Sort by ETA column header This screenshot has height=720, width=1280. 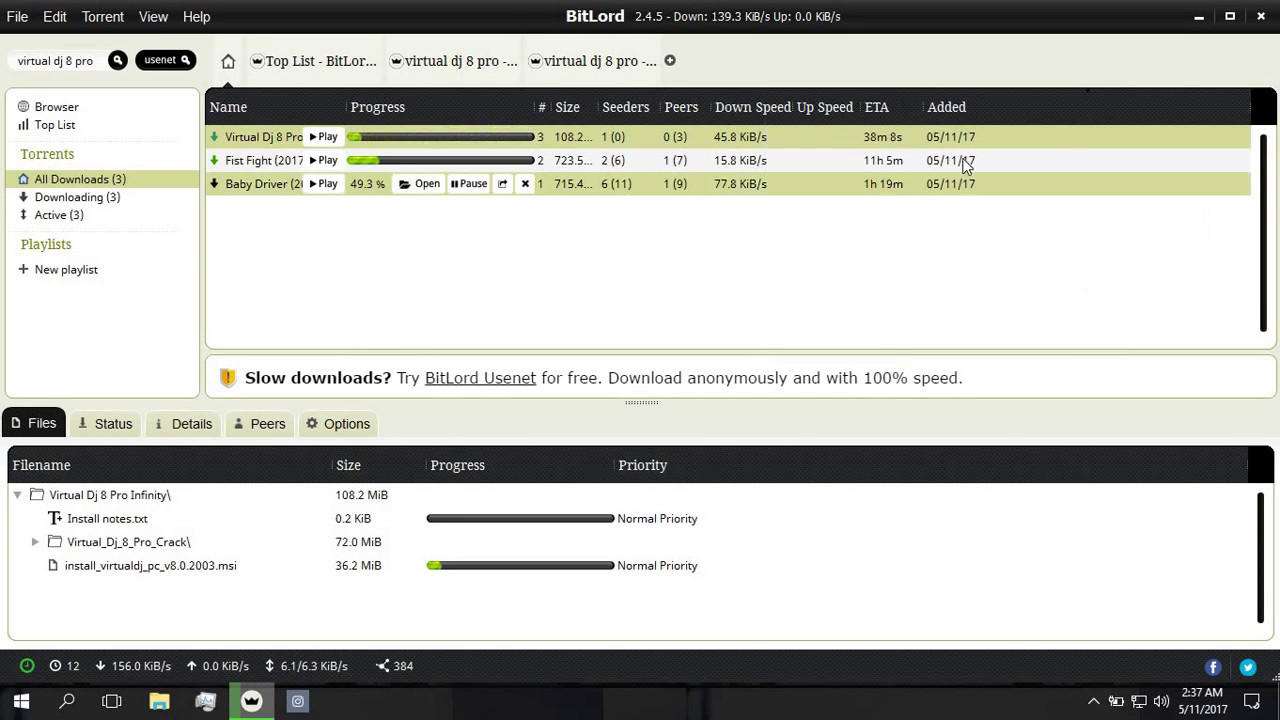pyautogui.click(x=877, y=107)
